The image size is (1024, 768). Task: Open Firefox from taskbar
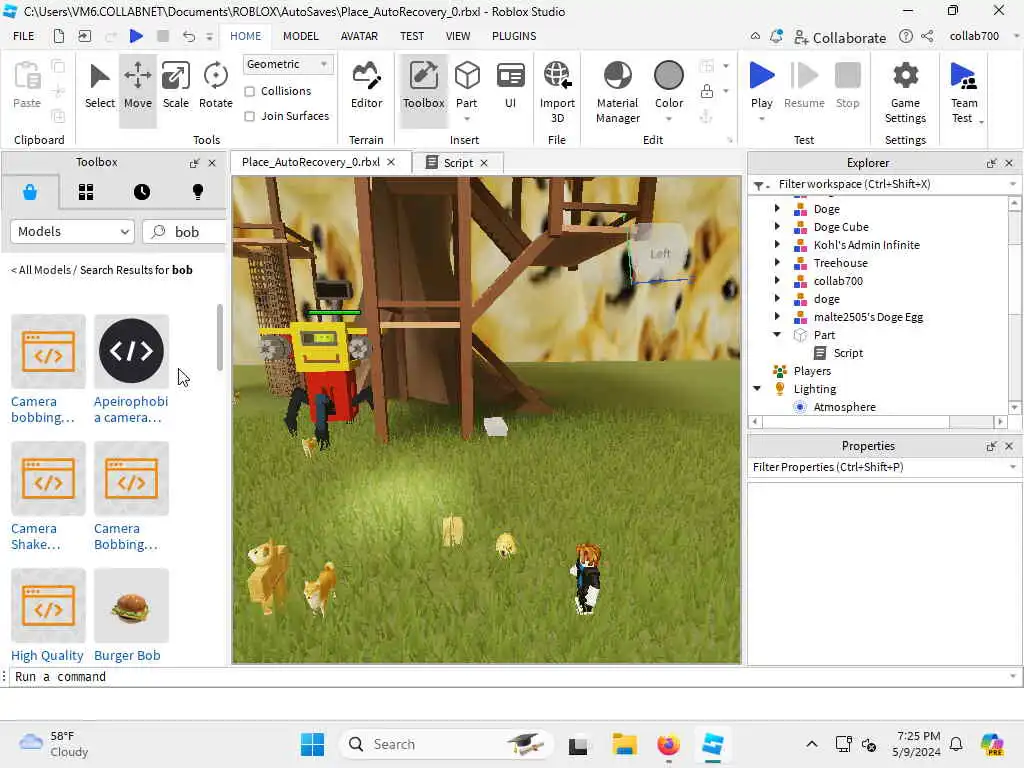pyautogui.click(x=668, y=744)
